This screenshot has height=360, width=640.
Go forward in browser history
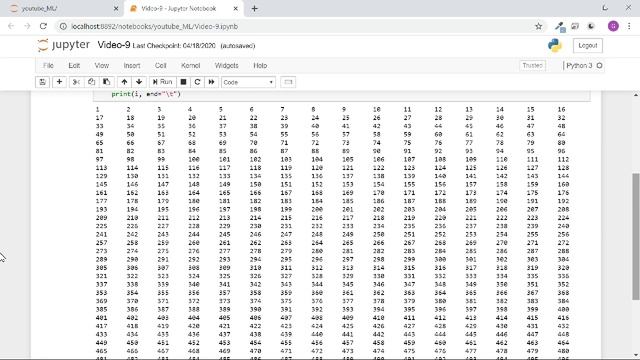[27, 26]
